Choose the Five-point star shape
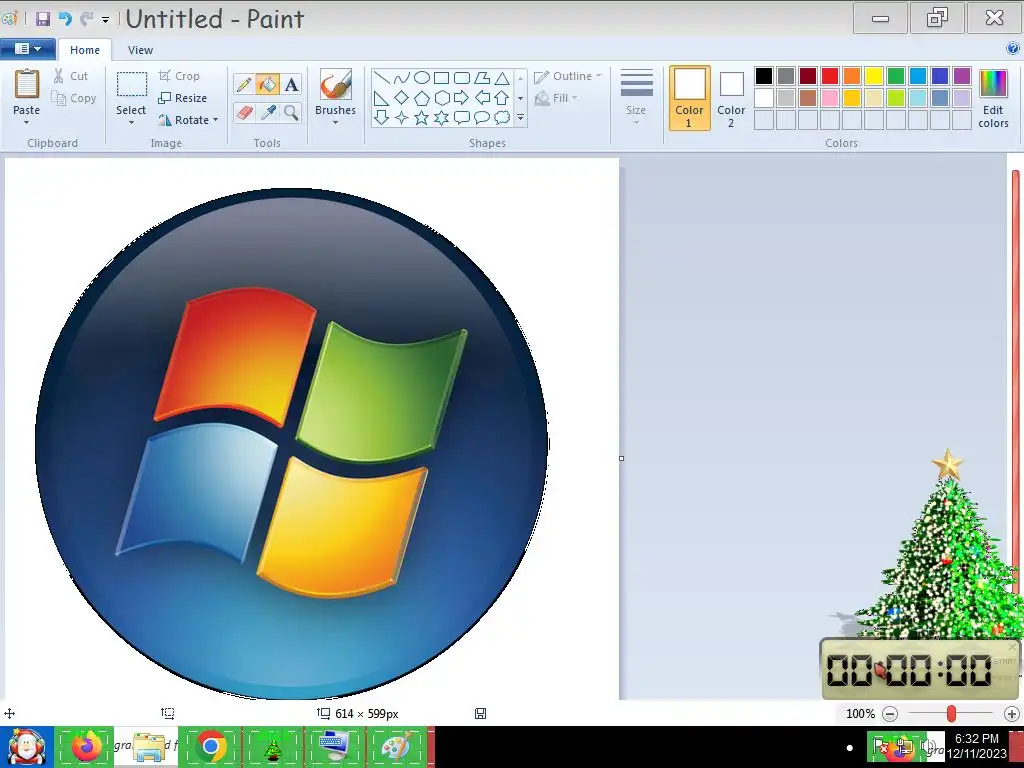The image size is (1024, 768). (422, 118)
